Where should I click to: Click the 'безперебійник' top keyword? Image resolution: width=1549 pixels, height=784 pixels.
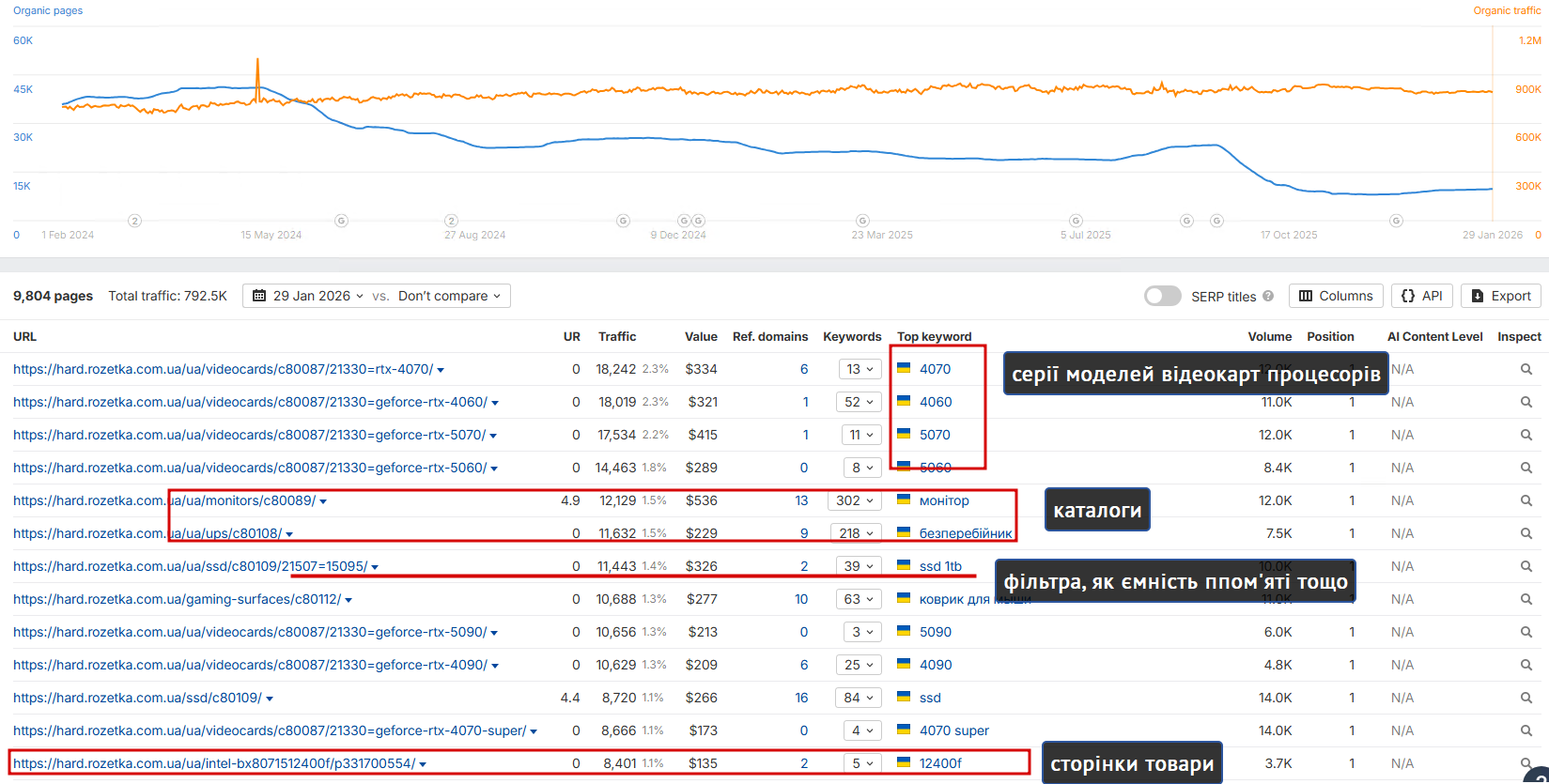[966, 533]
